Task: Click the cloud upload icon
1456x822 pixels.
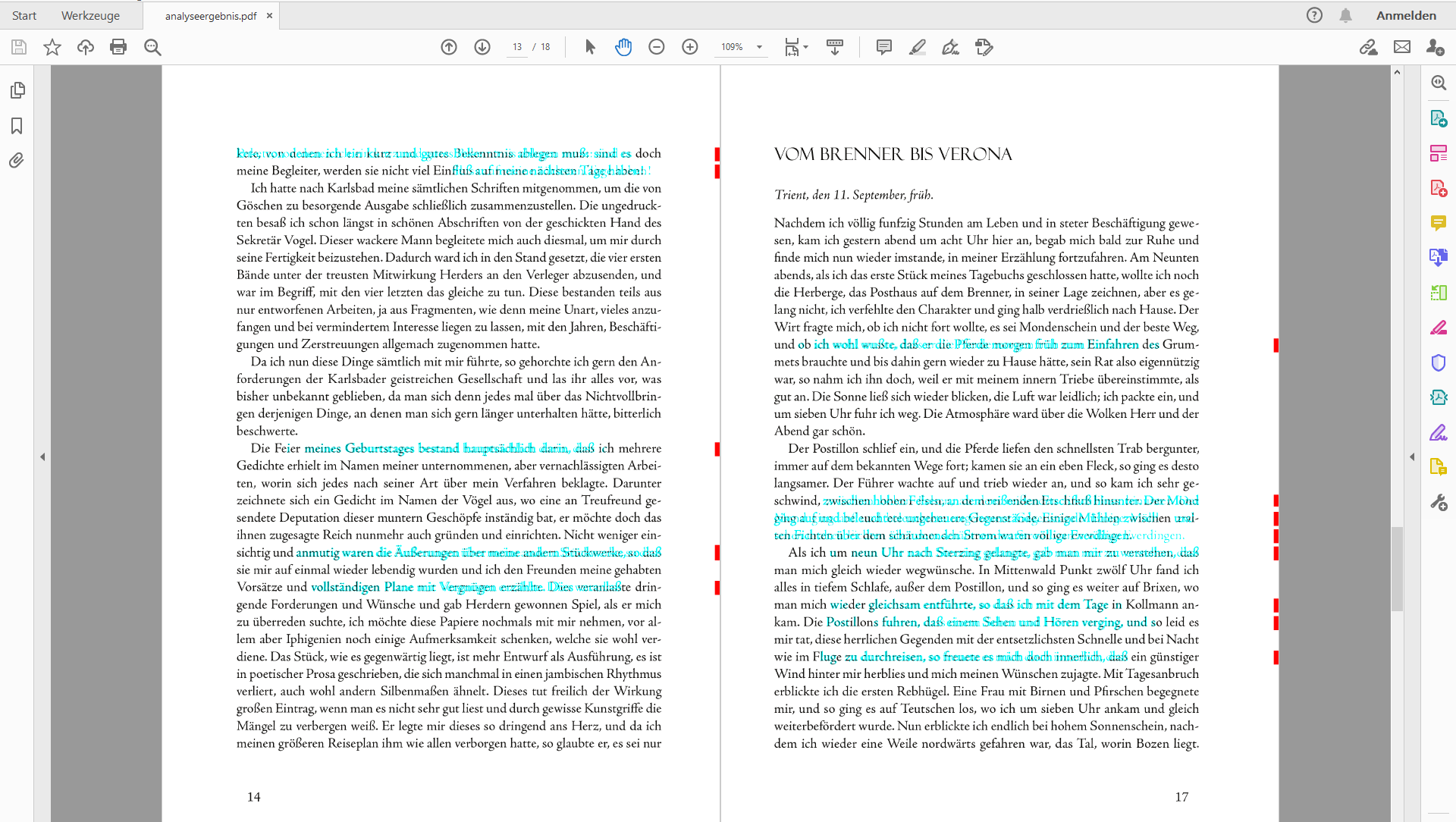Action: point(86,47)
